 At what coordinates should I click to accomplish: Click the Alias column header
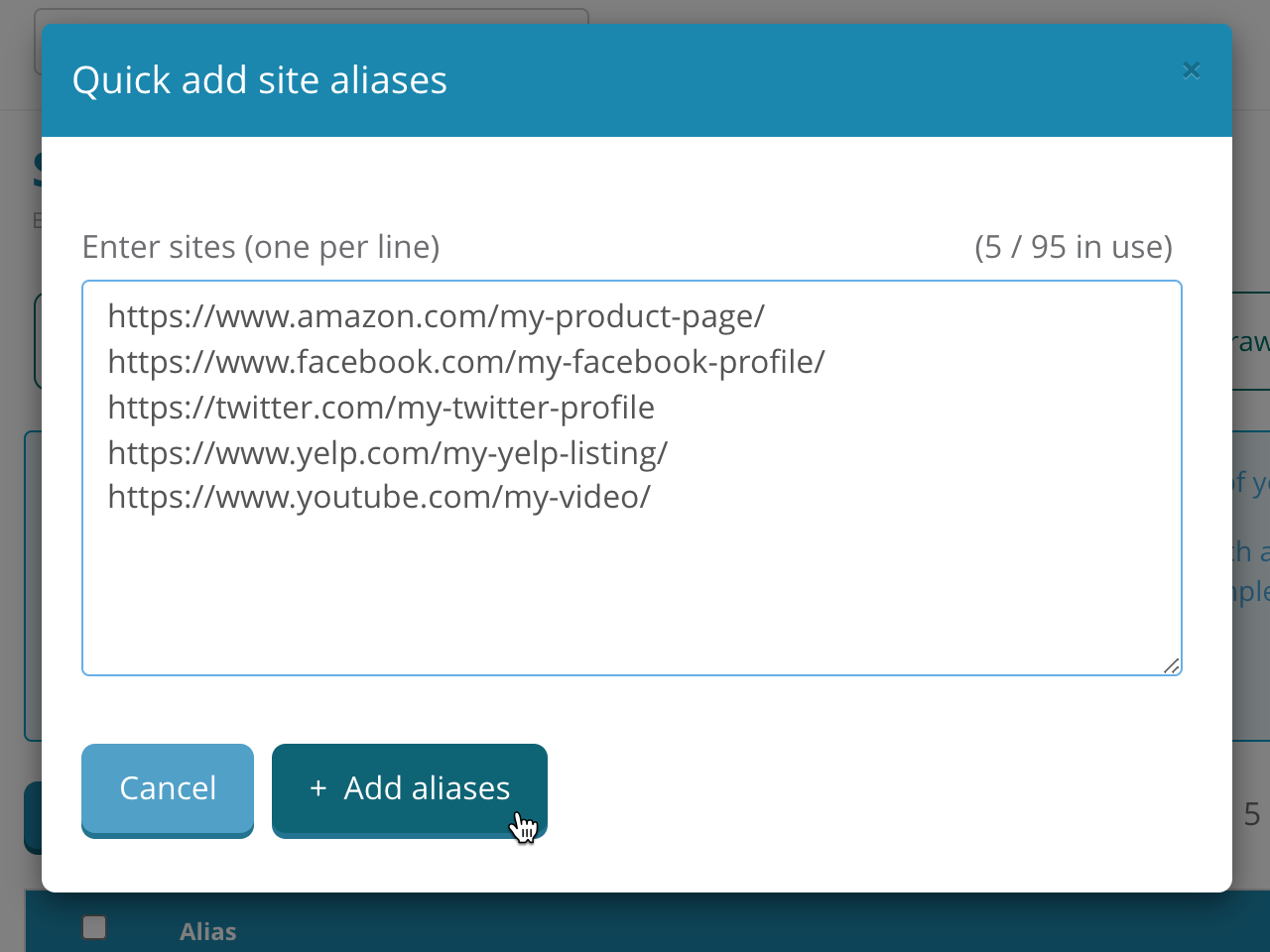click(207, 930)
